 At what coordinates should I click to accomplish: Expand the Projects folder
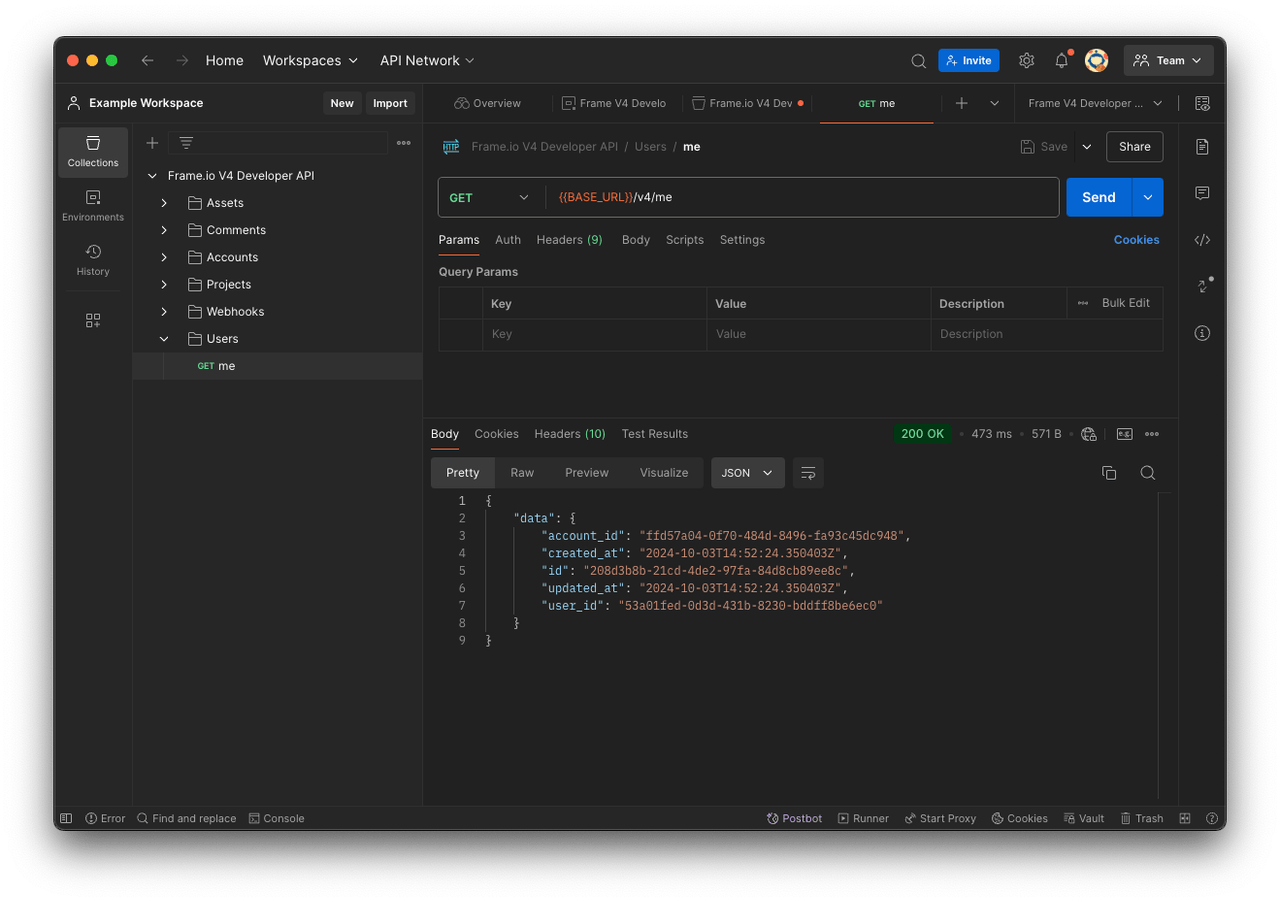164,284
